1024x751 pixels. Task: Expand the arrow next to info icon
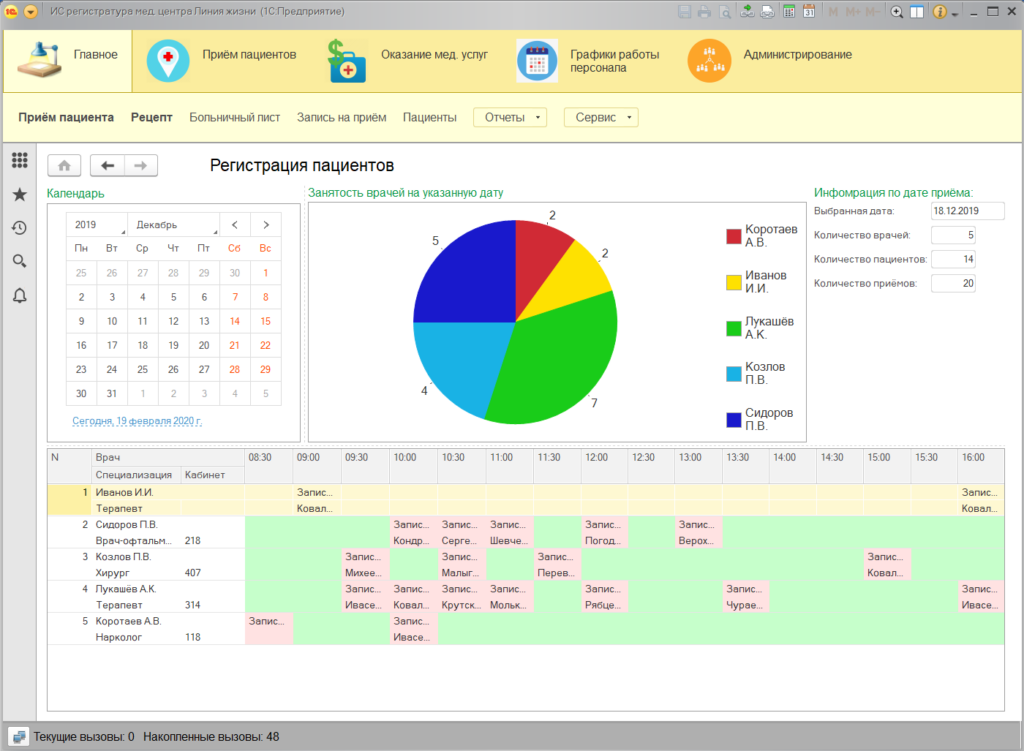point(955,14)
